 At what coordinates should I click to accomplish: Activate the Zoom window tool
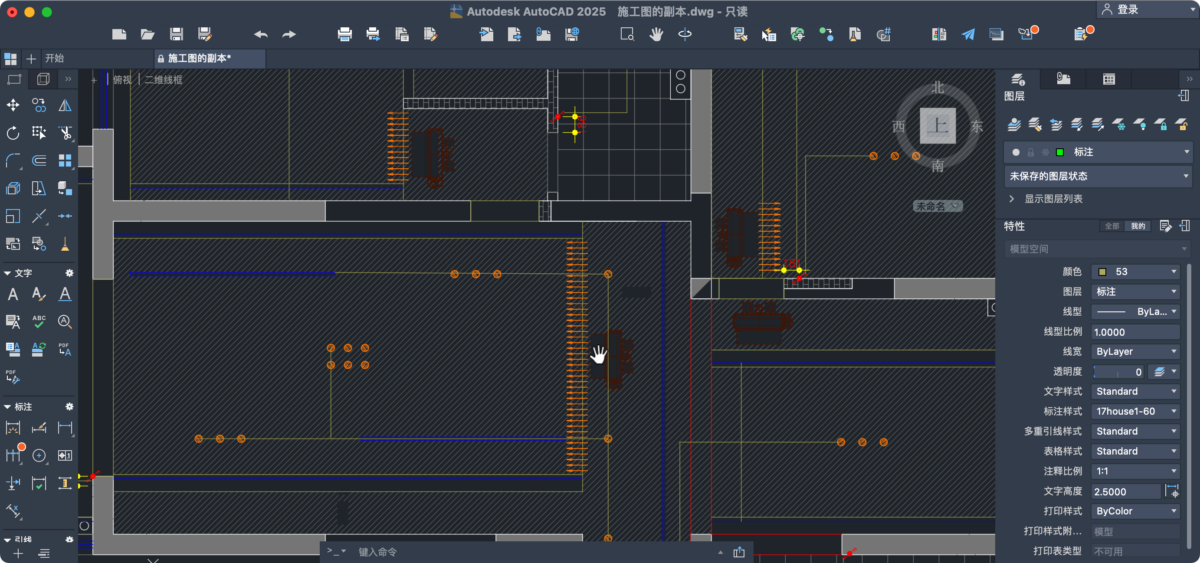(x=627, y=34)
